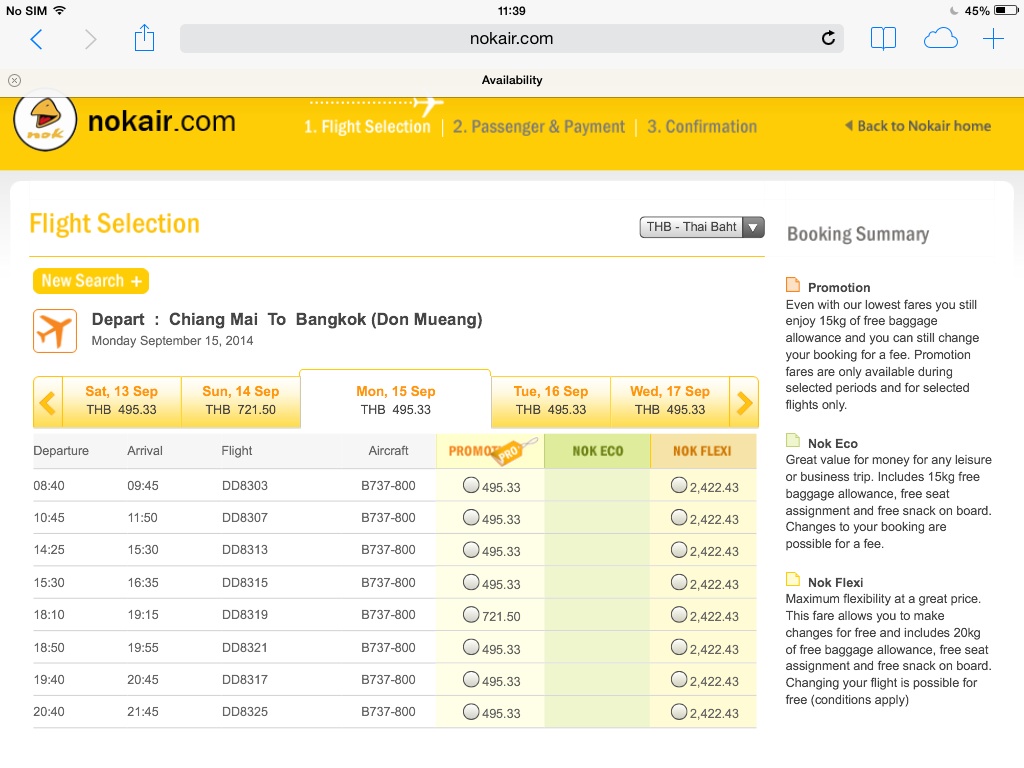Open iCloud tabs cloud icon
The image size is (1024, 768).
tap(940, 39)
